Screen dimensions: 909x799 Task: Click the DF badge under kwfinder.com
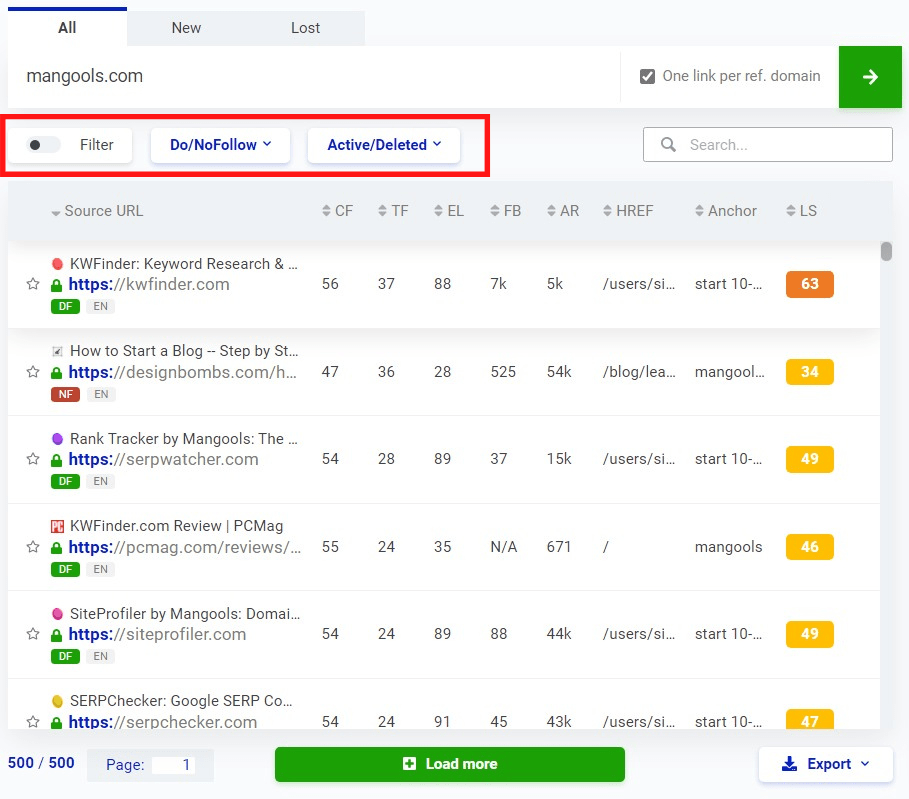pos(66,306)
